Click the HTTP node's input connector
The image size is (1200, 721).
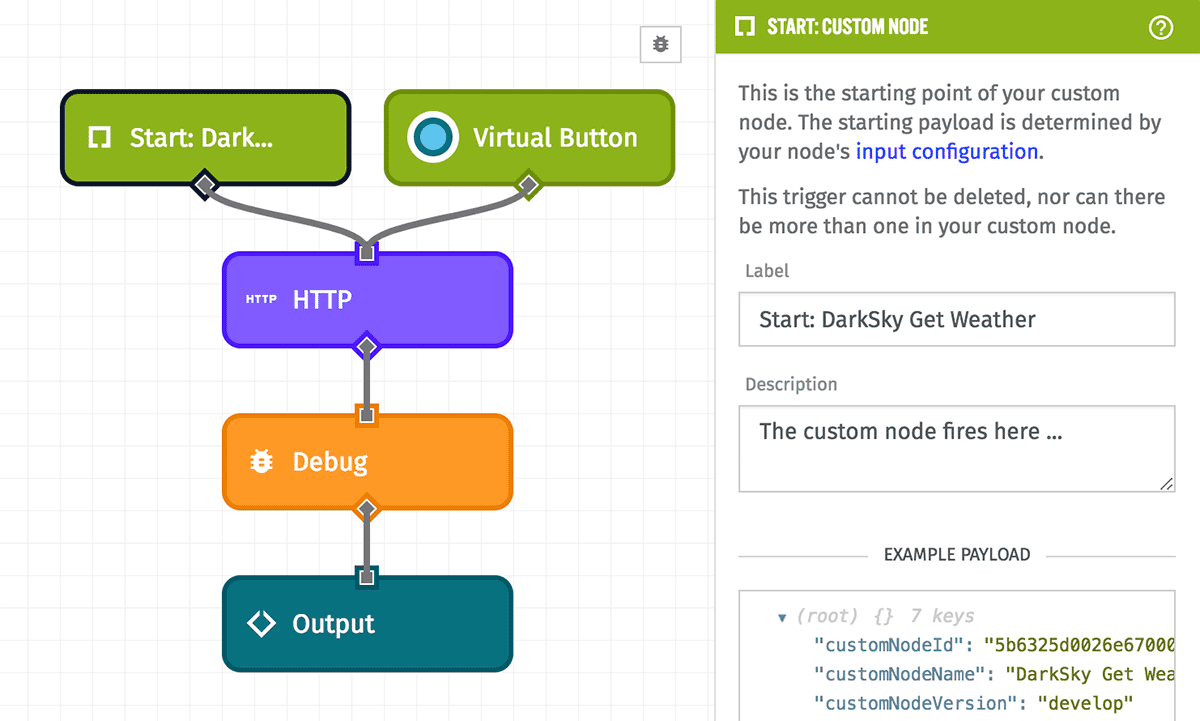[x=367, y=253]
